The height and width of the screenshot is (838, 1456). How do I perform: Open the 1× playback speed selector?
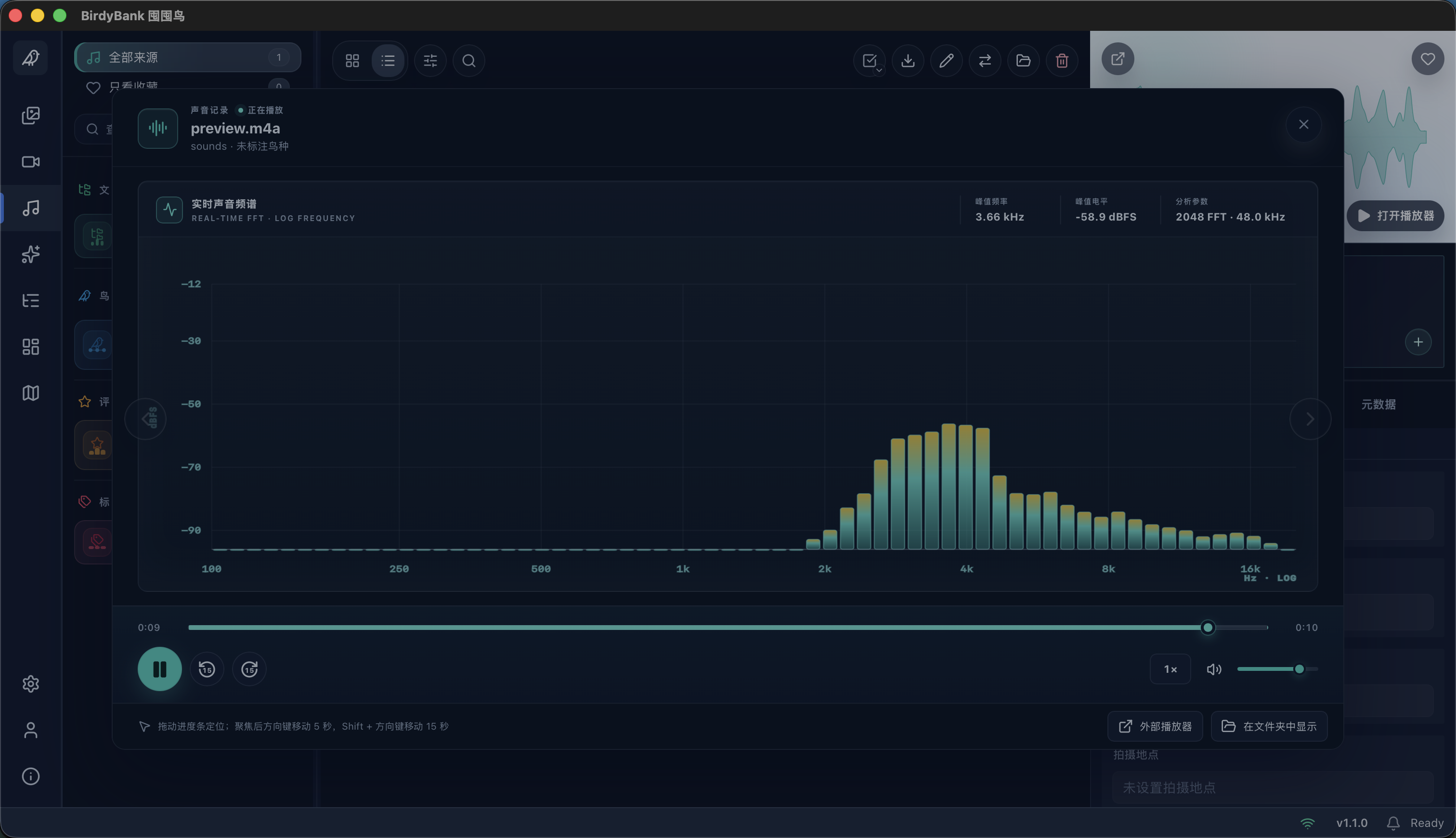(1170, 669)
